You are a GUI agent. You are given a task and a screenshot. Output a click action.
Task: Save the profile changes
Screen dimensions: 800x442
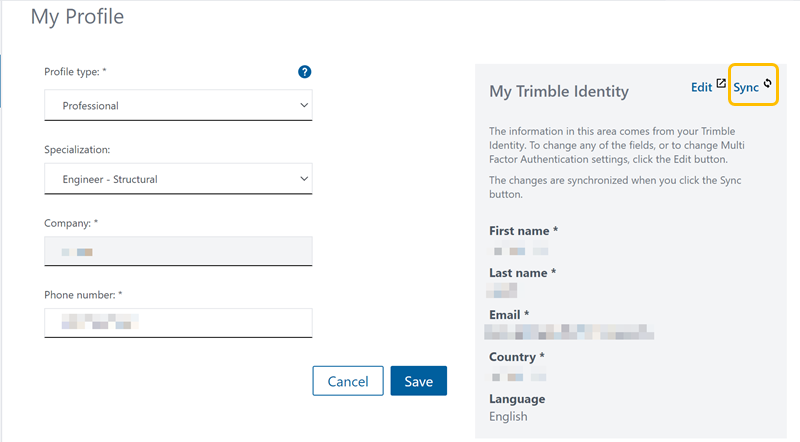click(x=418, y=381)
